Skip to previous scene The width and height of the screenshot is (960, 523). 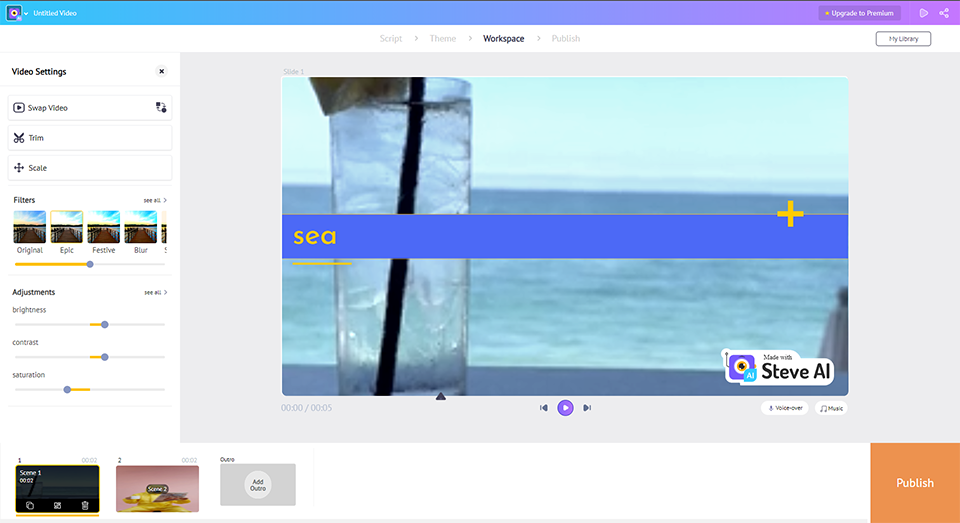tap(544, 408)
